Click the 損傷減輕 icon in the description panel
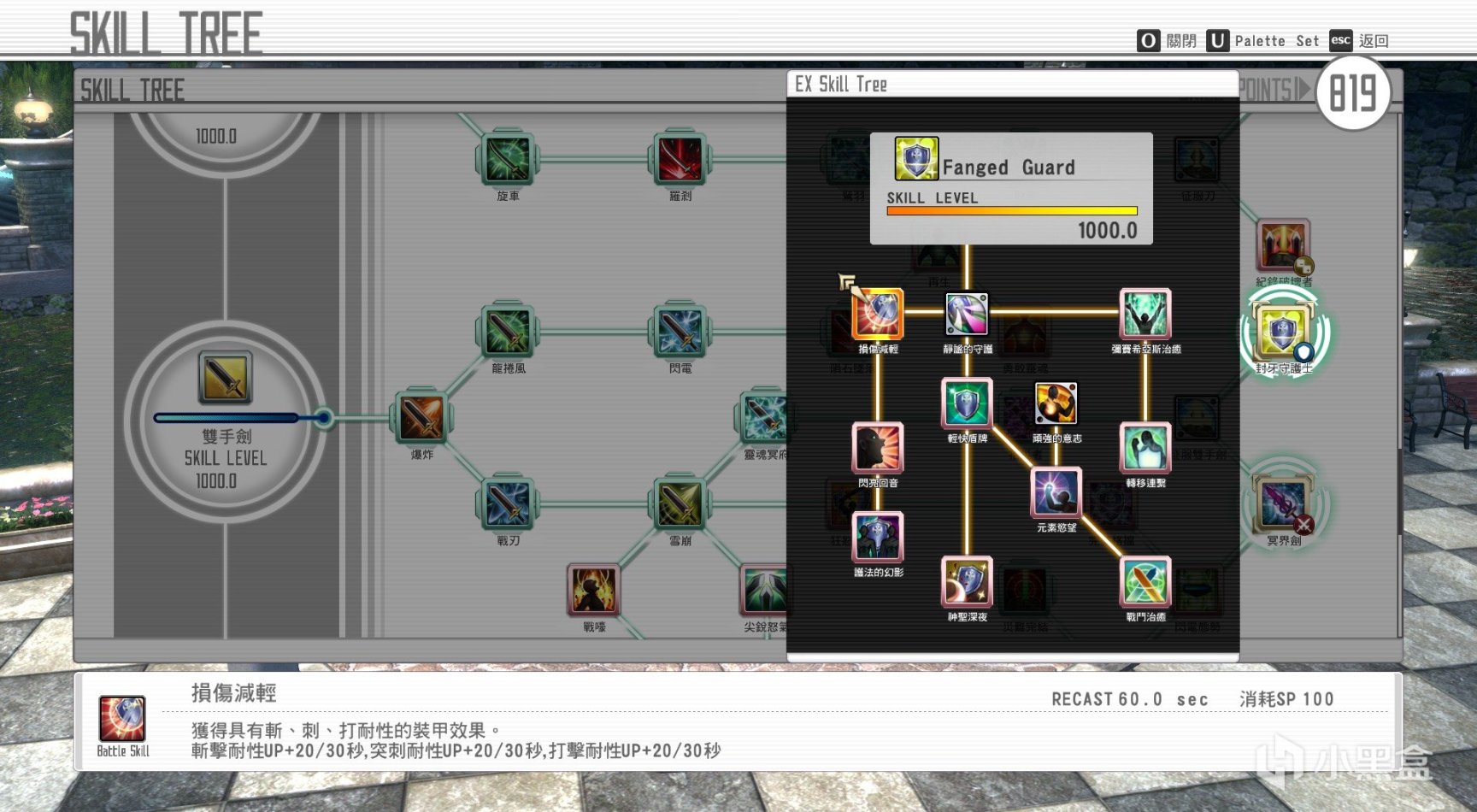 (122, 718)
